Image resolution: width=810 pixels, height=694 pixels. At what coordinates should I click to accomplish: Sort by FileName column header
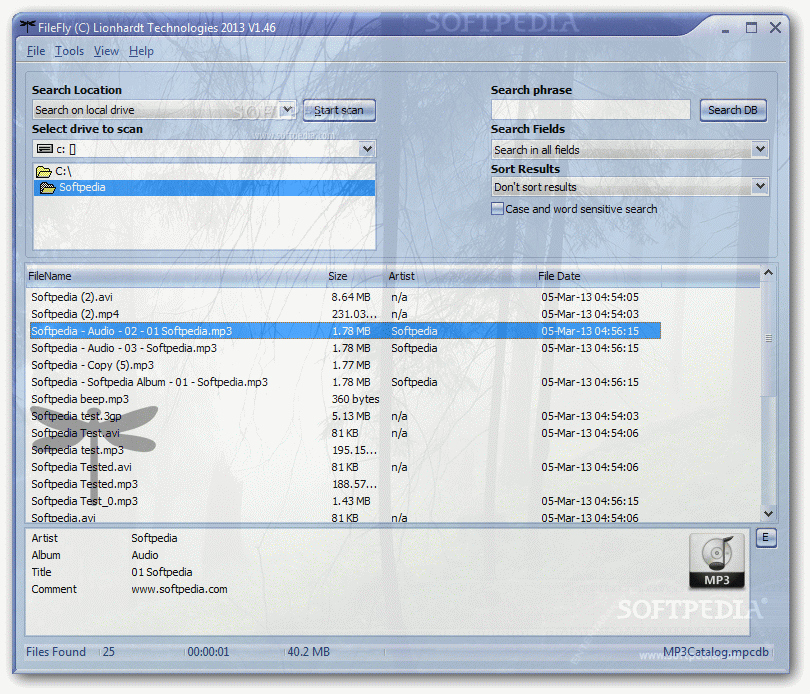click(176, 276)
